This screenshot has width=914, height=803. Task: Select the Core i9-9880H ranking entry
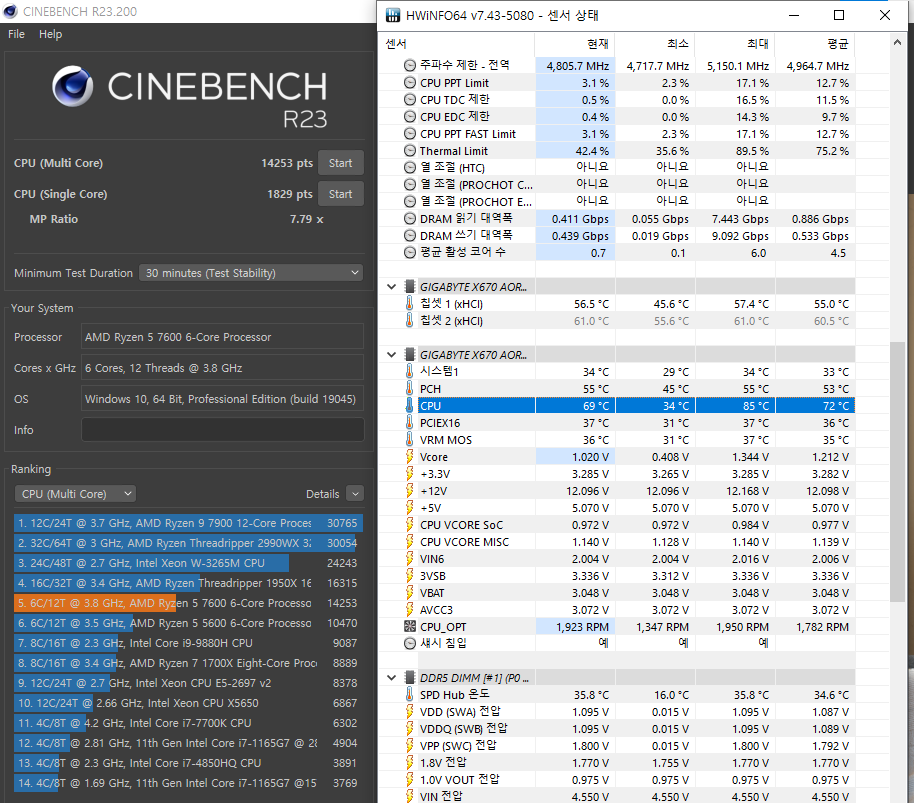188,643
